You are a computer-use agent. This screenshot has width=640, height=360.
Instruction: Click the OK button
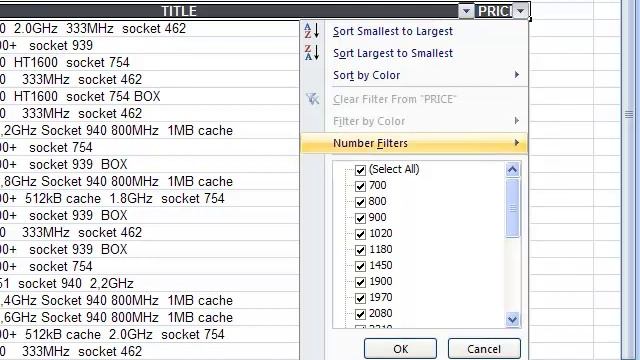(400, 349)
